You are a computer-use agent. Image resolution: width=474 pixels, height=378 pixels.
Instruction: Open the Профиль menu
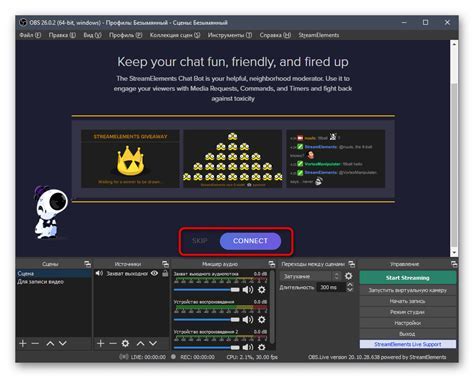pos(125,35)
